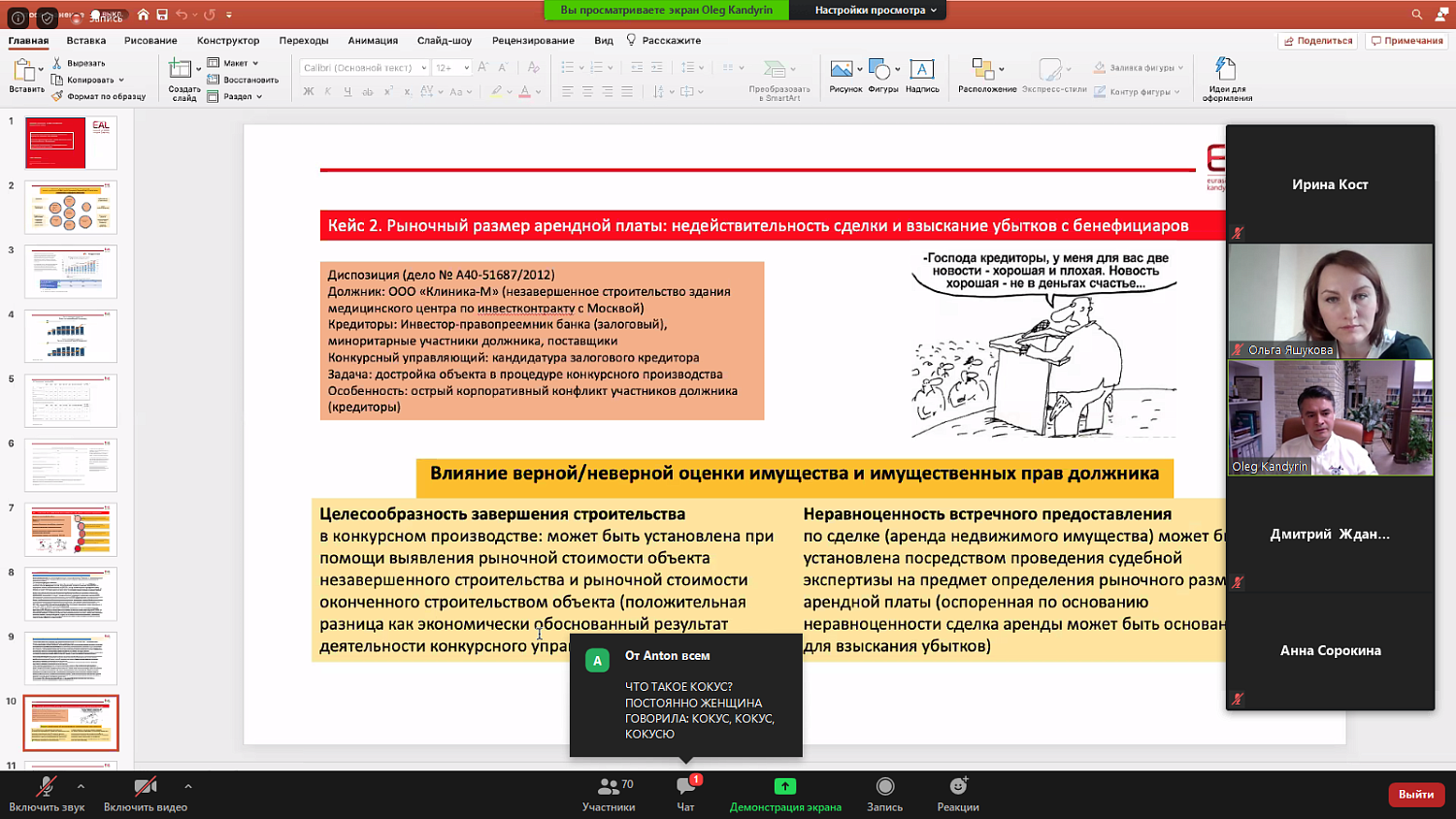Open the Review (Рецензирование) ribbon tab
Screen dimensions: 1456x819
[x=533, y=40]
